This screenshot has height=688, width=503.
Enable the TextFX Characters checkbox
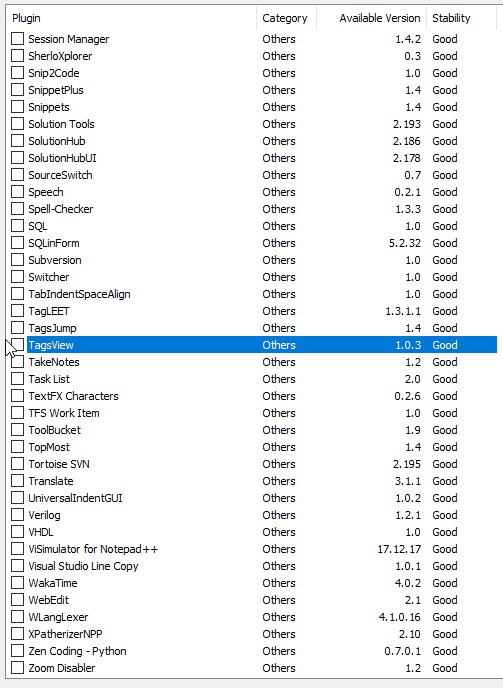point(18,396)
